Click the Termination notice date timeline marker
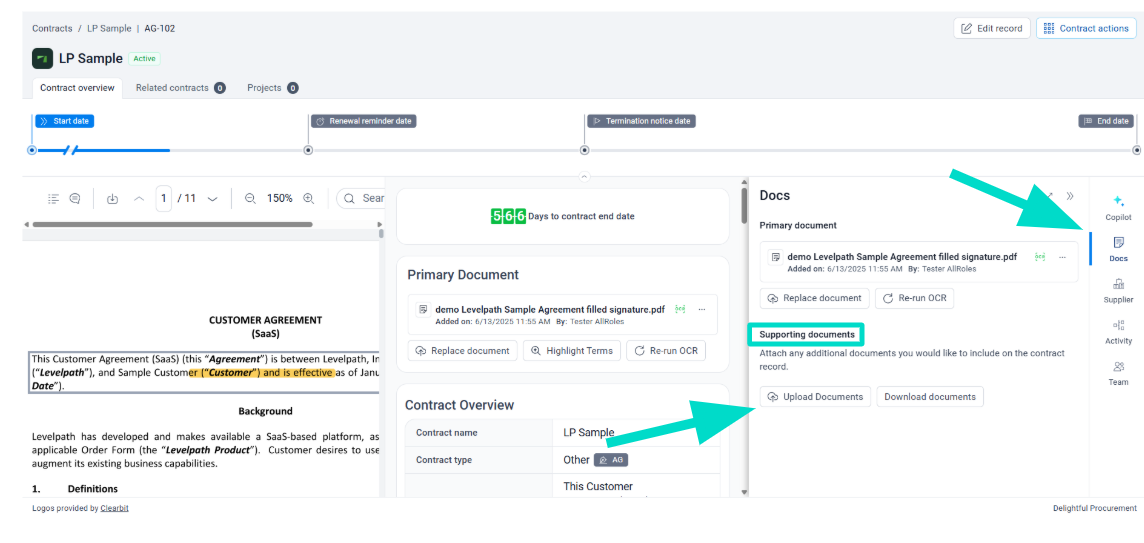Screen dimensions: 1144x543 point(641,121)
